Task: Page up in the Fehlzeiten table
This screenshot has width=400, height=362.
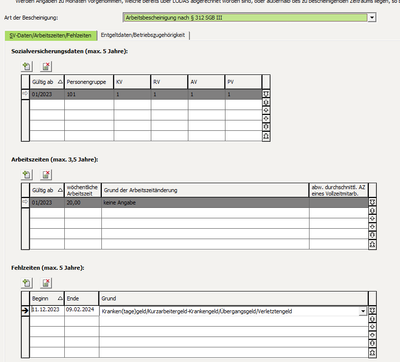Action: click(372, 319)
